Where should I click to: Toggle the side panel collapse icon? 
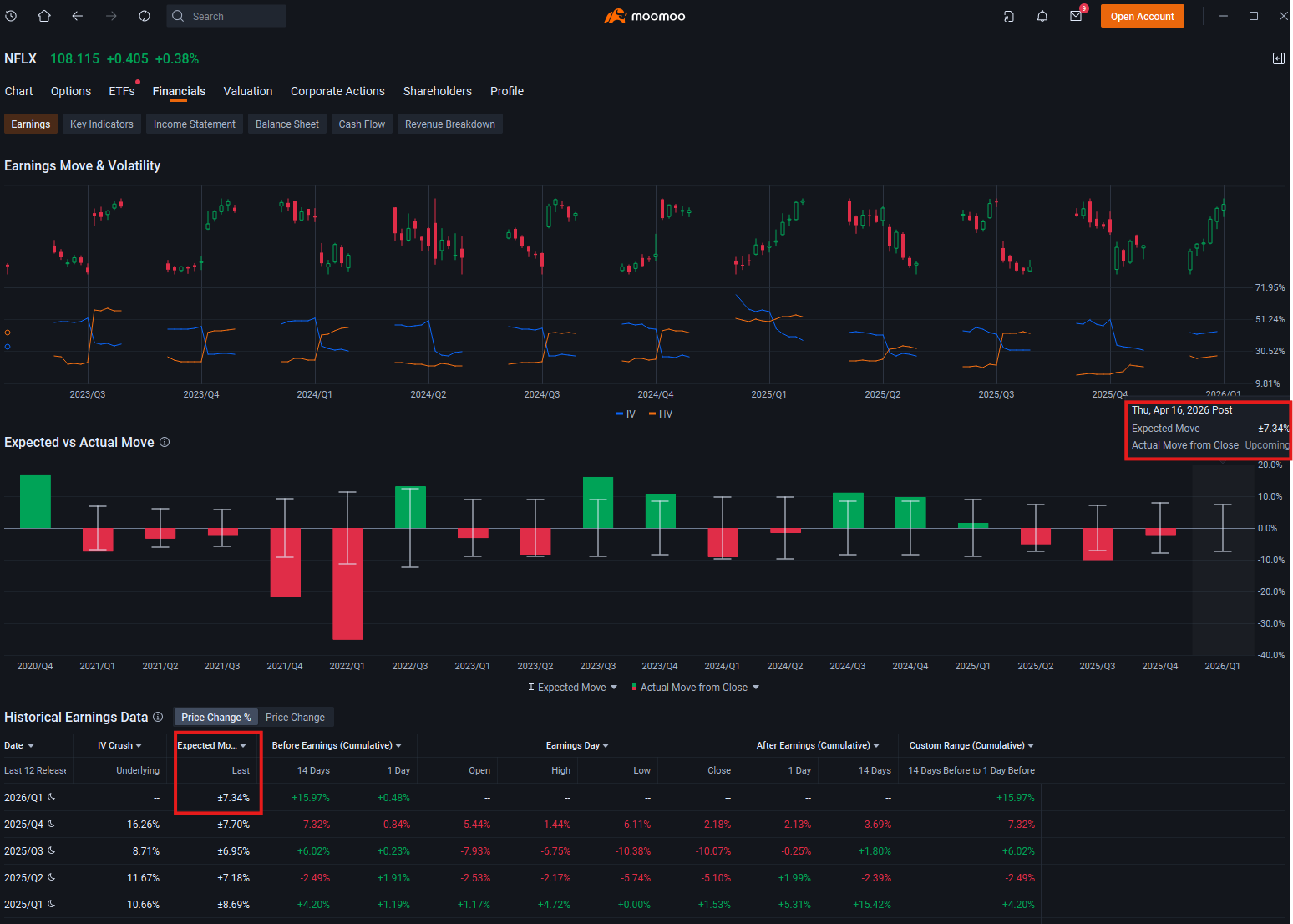tap(1279, 58)
